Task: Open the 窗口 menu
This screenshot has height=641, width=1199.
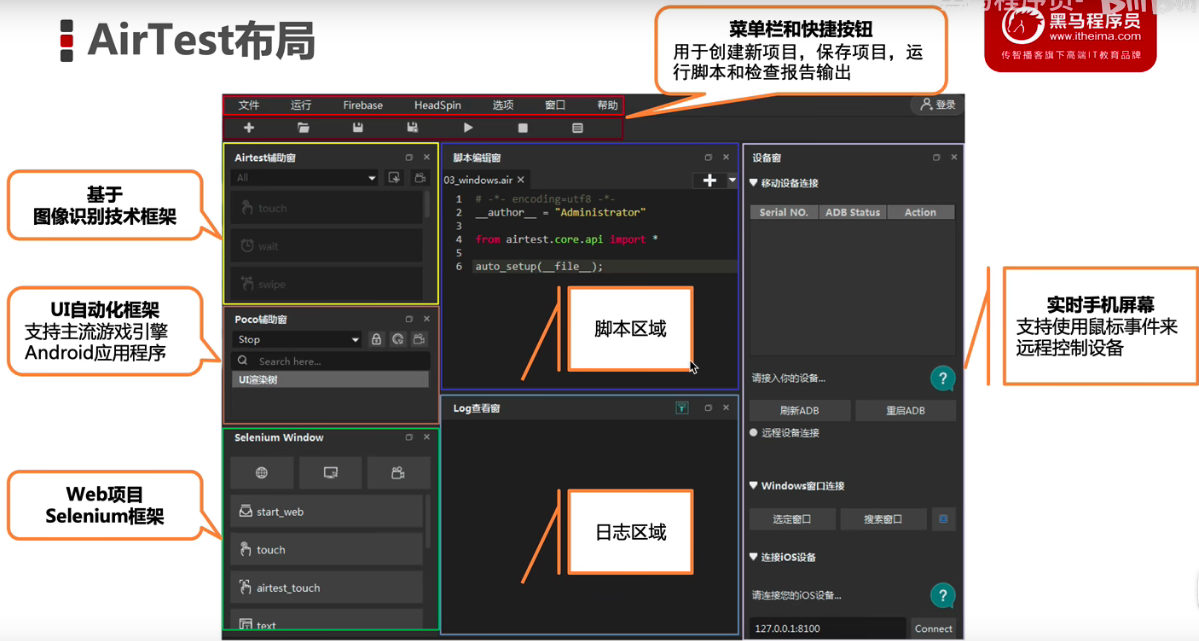Action: pyautogui.click(x=555, y=105)
